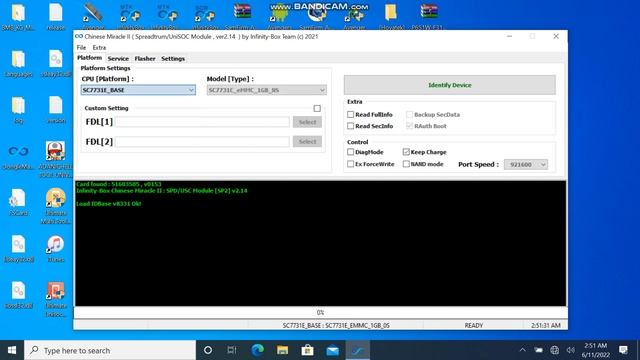Click the FDL[2] path input field

(202, 141)
